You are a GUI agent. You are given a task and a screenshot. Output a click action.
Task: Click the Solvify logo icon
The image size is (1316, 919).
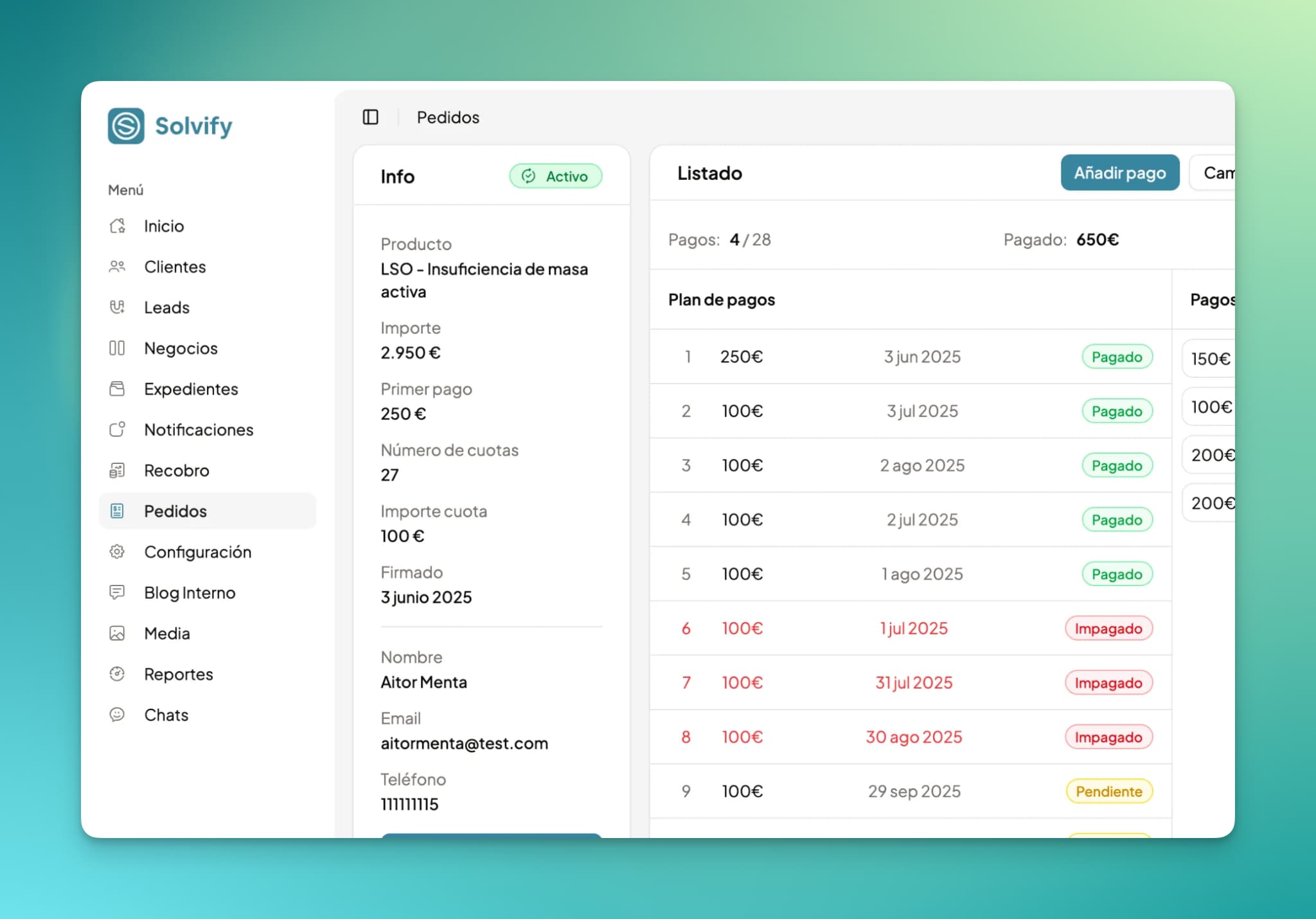(126, 125)
